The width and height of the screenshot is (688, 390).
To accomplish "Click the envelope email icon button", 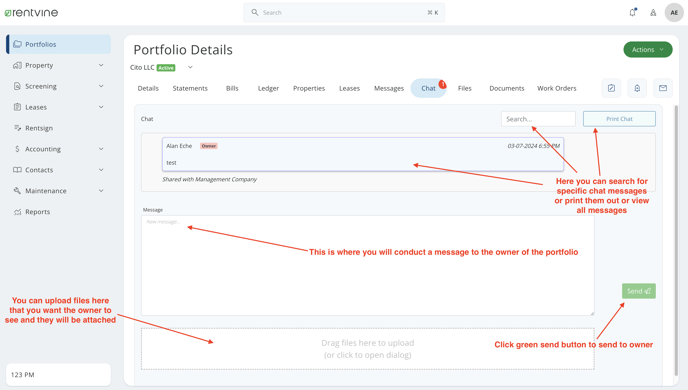I will pos(663,88).
